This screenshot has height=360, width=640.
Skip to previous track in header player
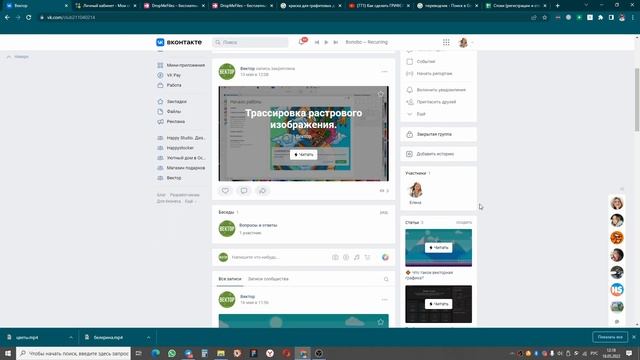click(x=317, y=42)
